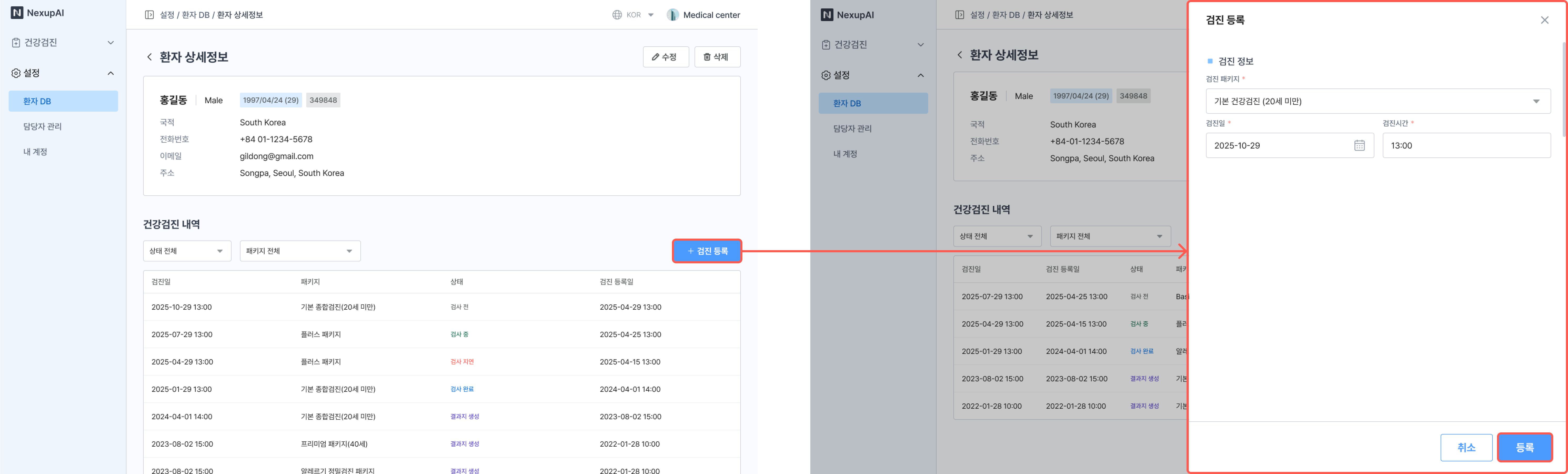Screen dimensions: 1568x474
Task: Click the sidebar toggle icon in breadcrumb
Action: 149,15
